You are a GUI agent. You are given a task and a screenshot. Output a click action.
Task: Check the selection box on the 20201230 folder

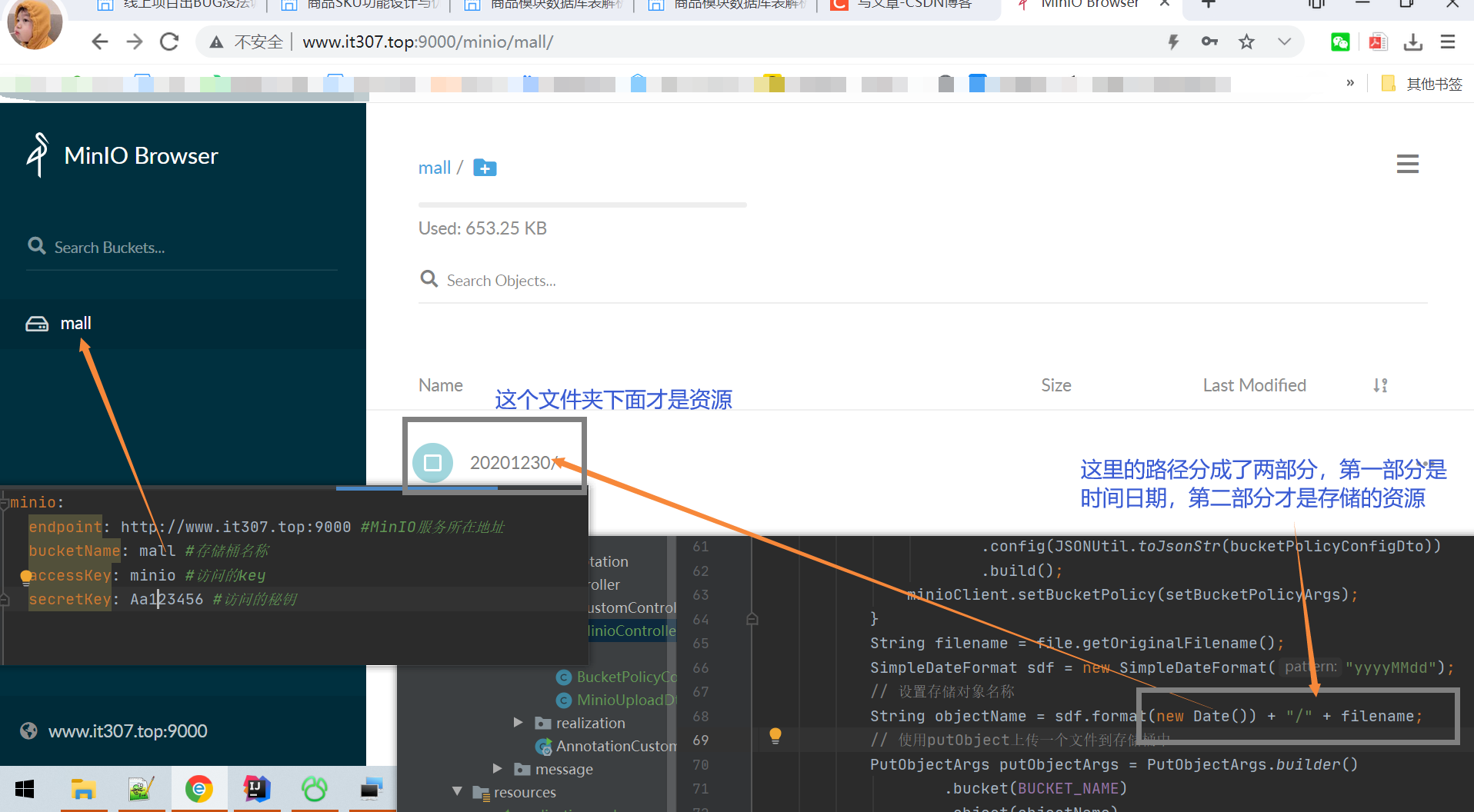tap(432, 462)
